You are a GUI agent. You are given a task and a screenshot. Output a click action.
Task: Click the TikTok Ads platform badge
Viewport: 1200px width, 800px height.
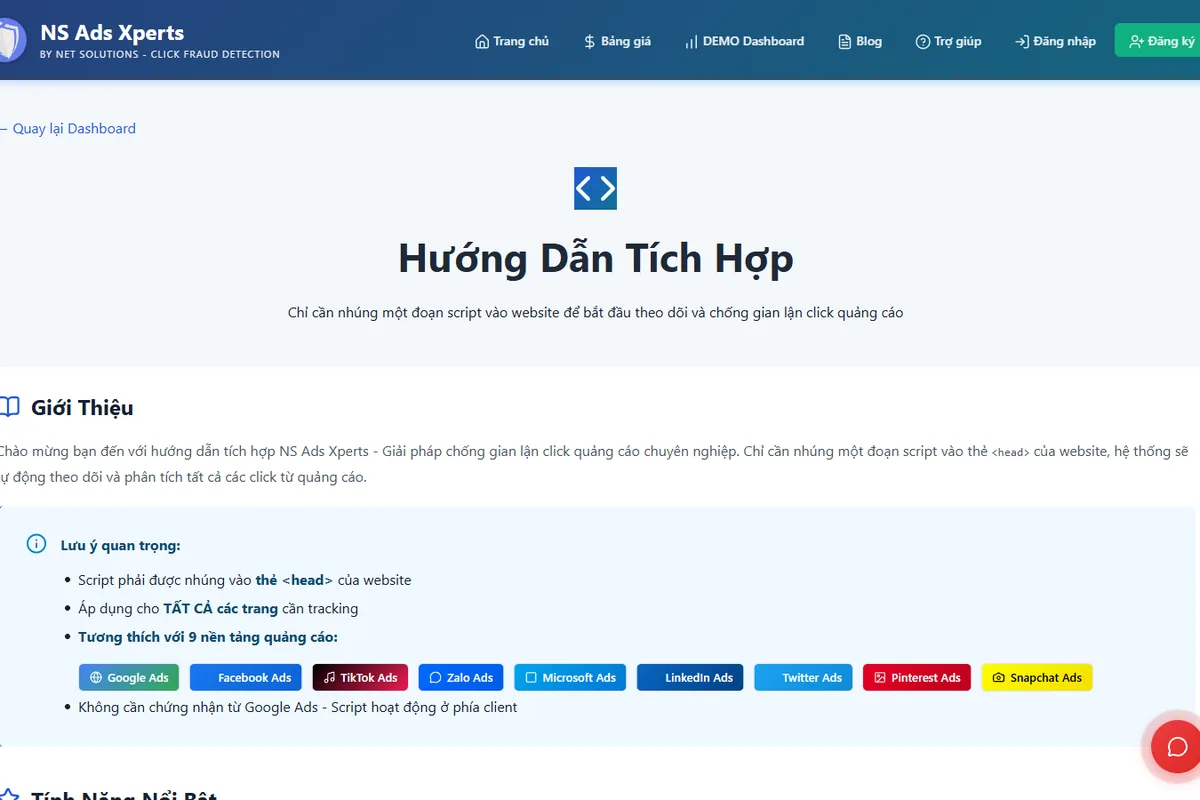tap(360, 677)
